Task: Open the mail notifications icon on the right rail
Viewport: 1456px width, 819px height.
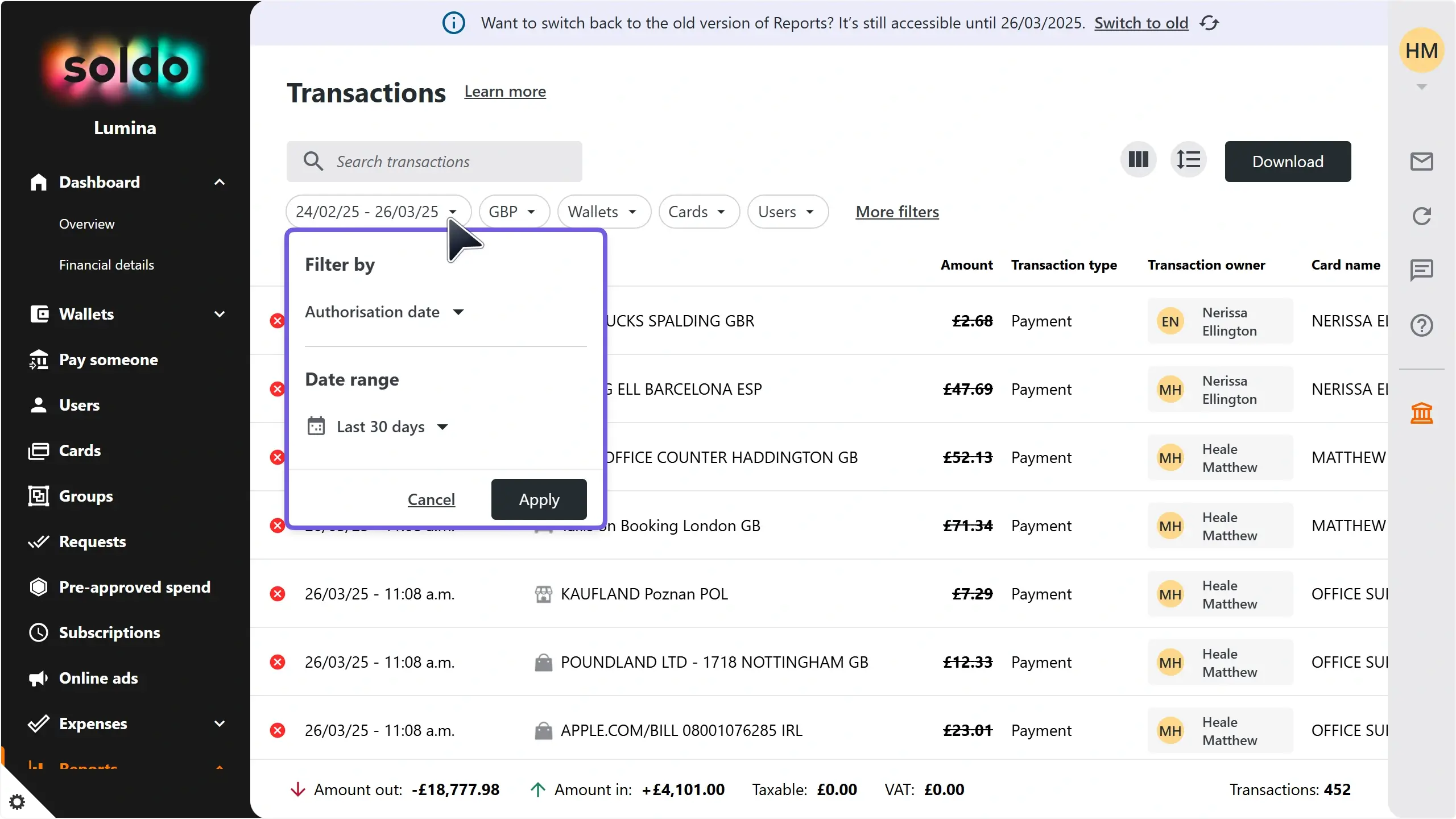Action: [1422, 161]
